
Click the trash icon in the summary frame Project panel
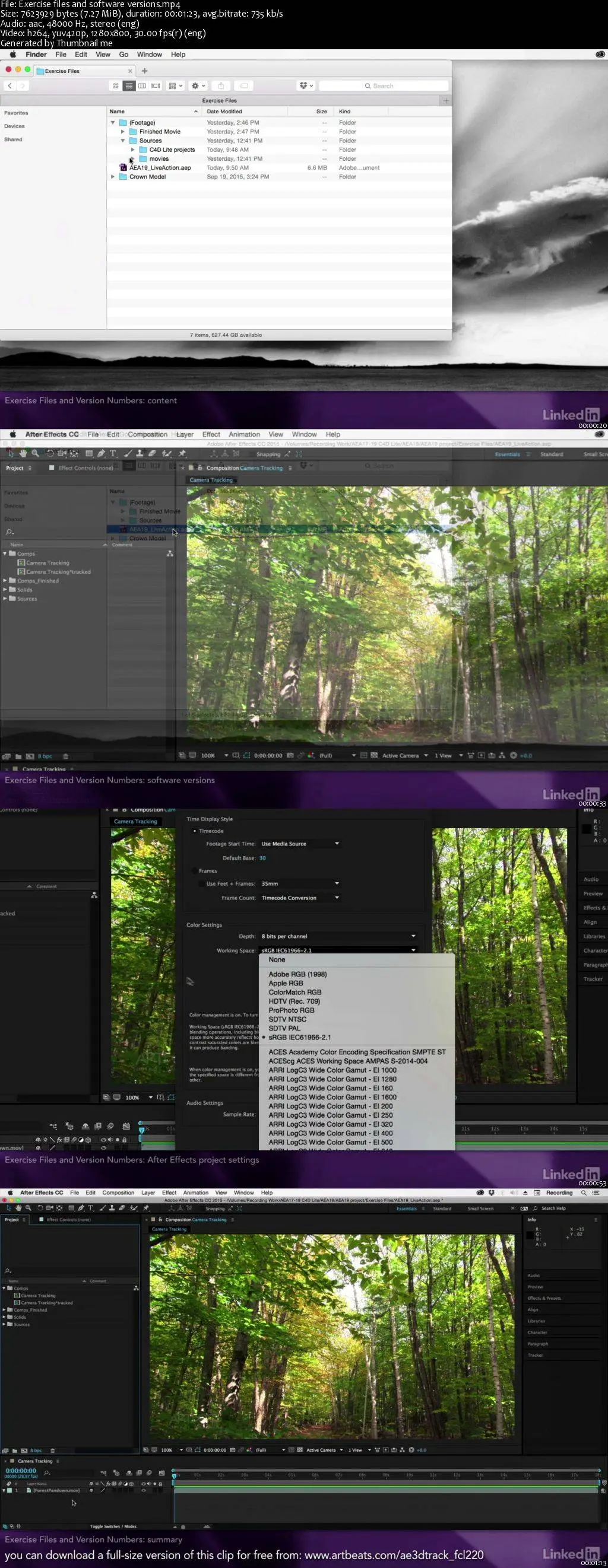(x=52, y=1451)
